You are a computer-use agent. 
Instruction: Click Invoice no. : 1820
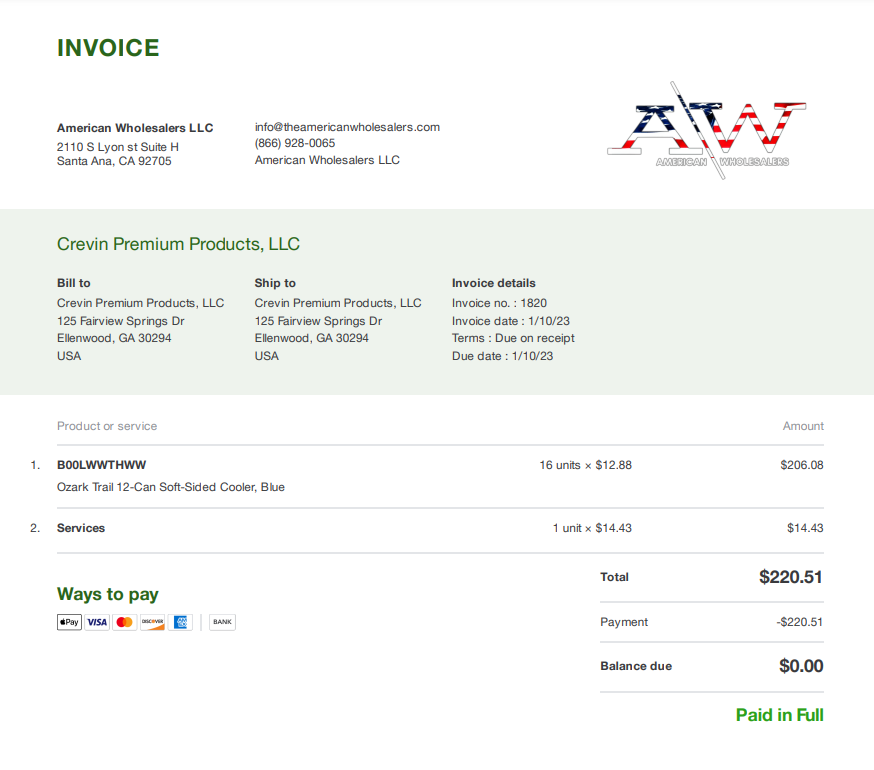pos(499,303)
